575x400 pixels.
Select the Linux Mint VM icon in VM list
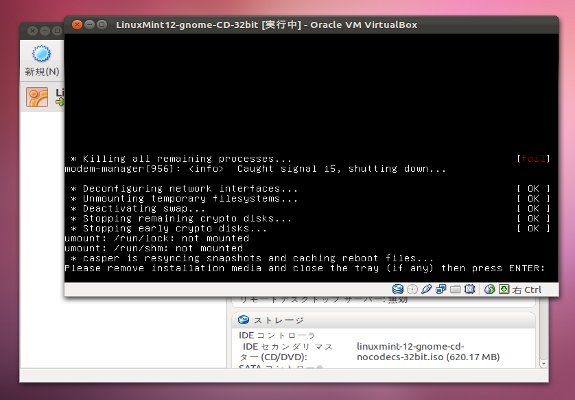tap(37, 97)
